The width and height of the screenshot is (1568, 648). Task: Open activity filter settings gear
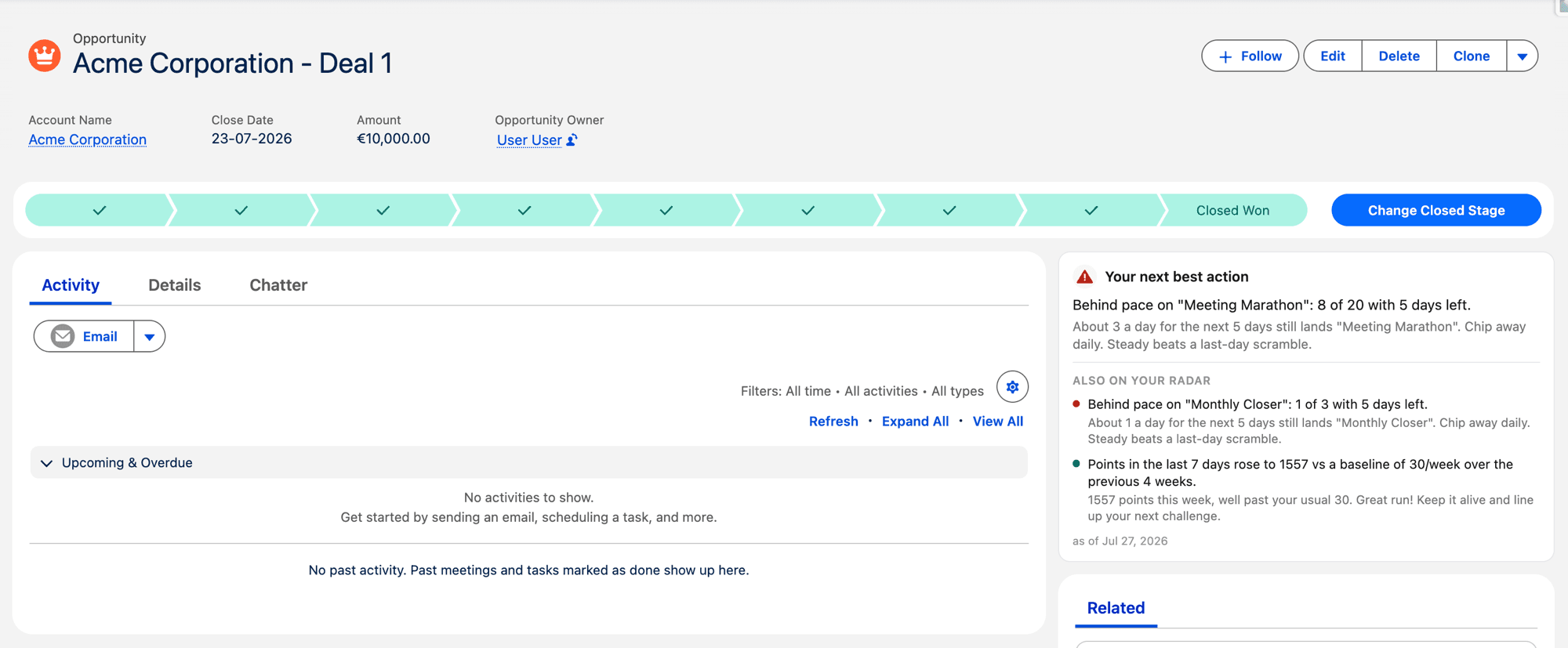(x=1012, y=387)
